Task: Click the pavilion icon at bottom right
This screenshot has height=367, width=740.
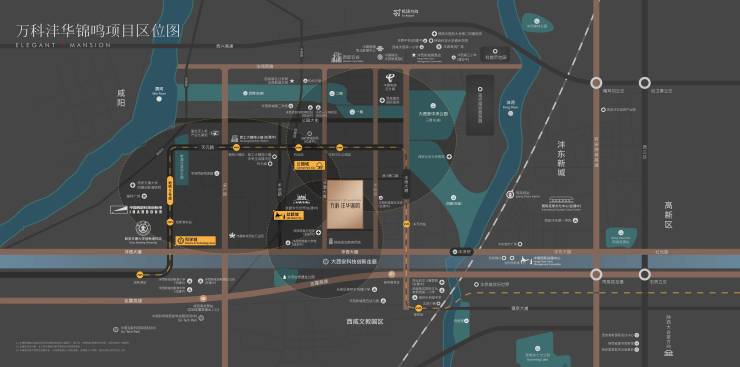Action: pyautogui.click(x=668, y=352)
